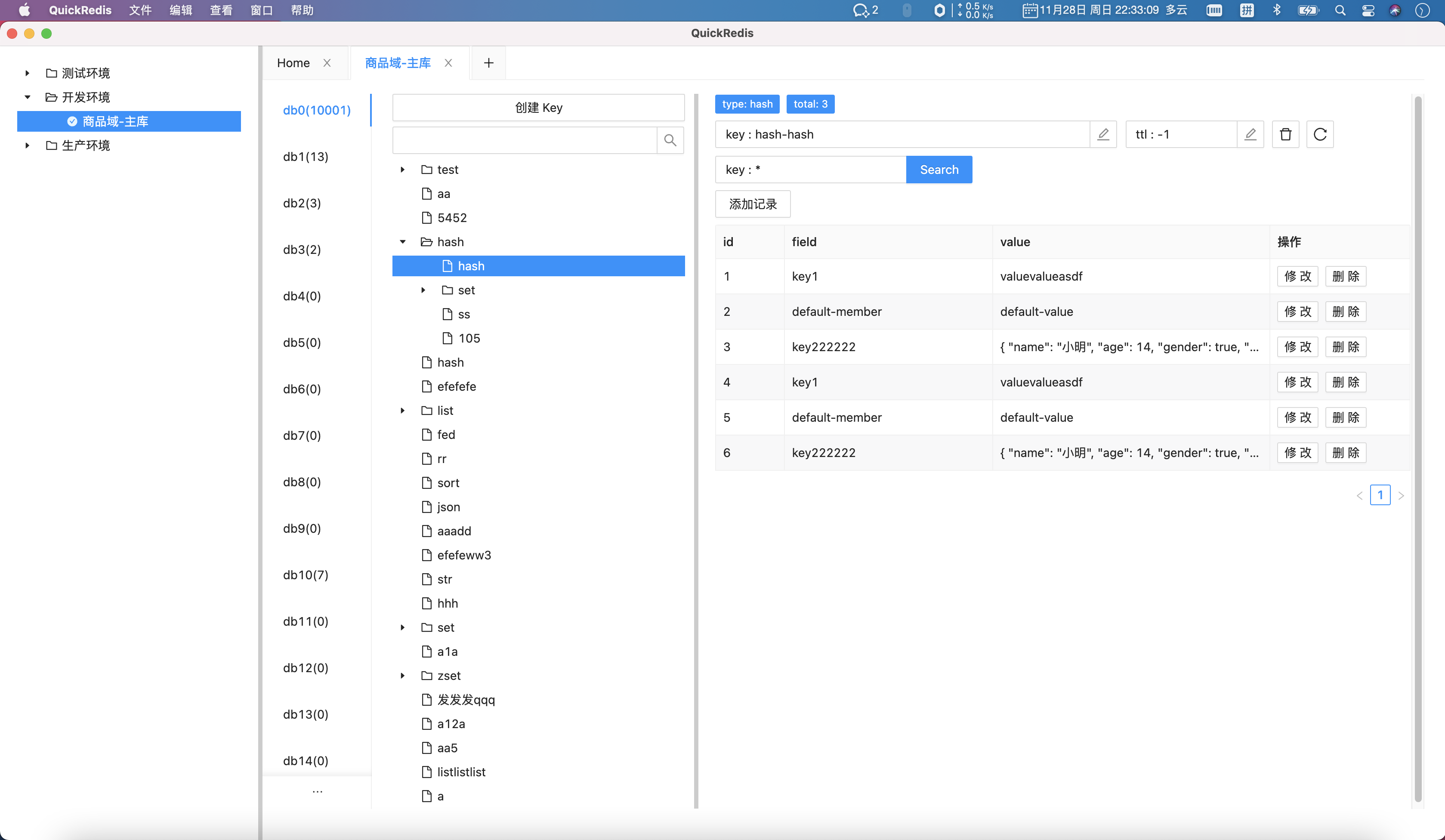
Task: Open the 文件 menu
Action: tap(140, 10)
